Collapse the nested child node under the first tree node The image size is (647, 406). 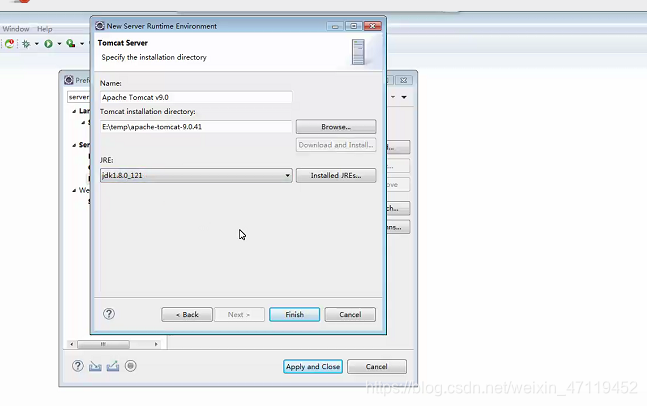(x=83, y=123)
